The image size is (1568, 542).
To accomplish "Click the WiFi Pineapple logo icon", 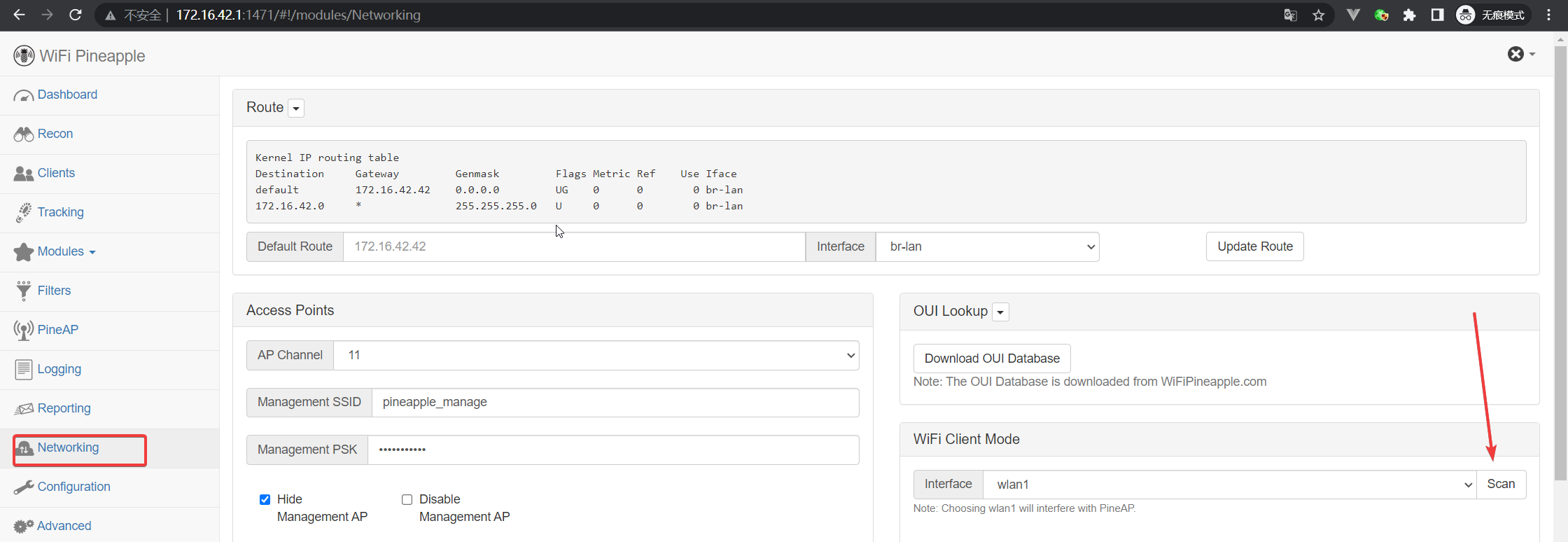I will tap(24, 55).
